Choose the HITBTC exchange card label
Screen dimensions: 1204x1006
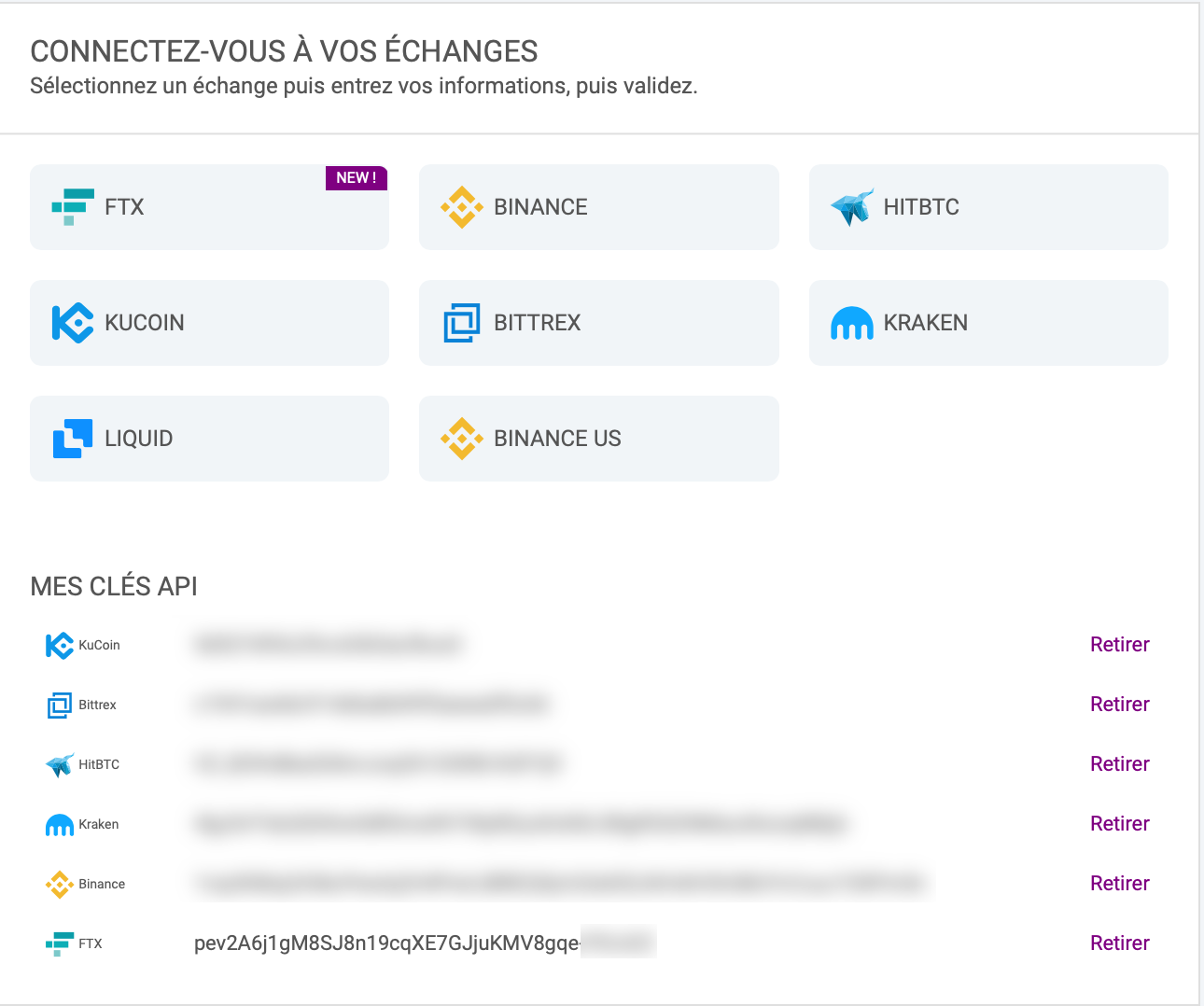pyautogui.click(x=921, y=207)
